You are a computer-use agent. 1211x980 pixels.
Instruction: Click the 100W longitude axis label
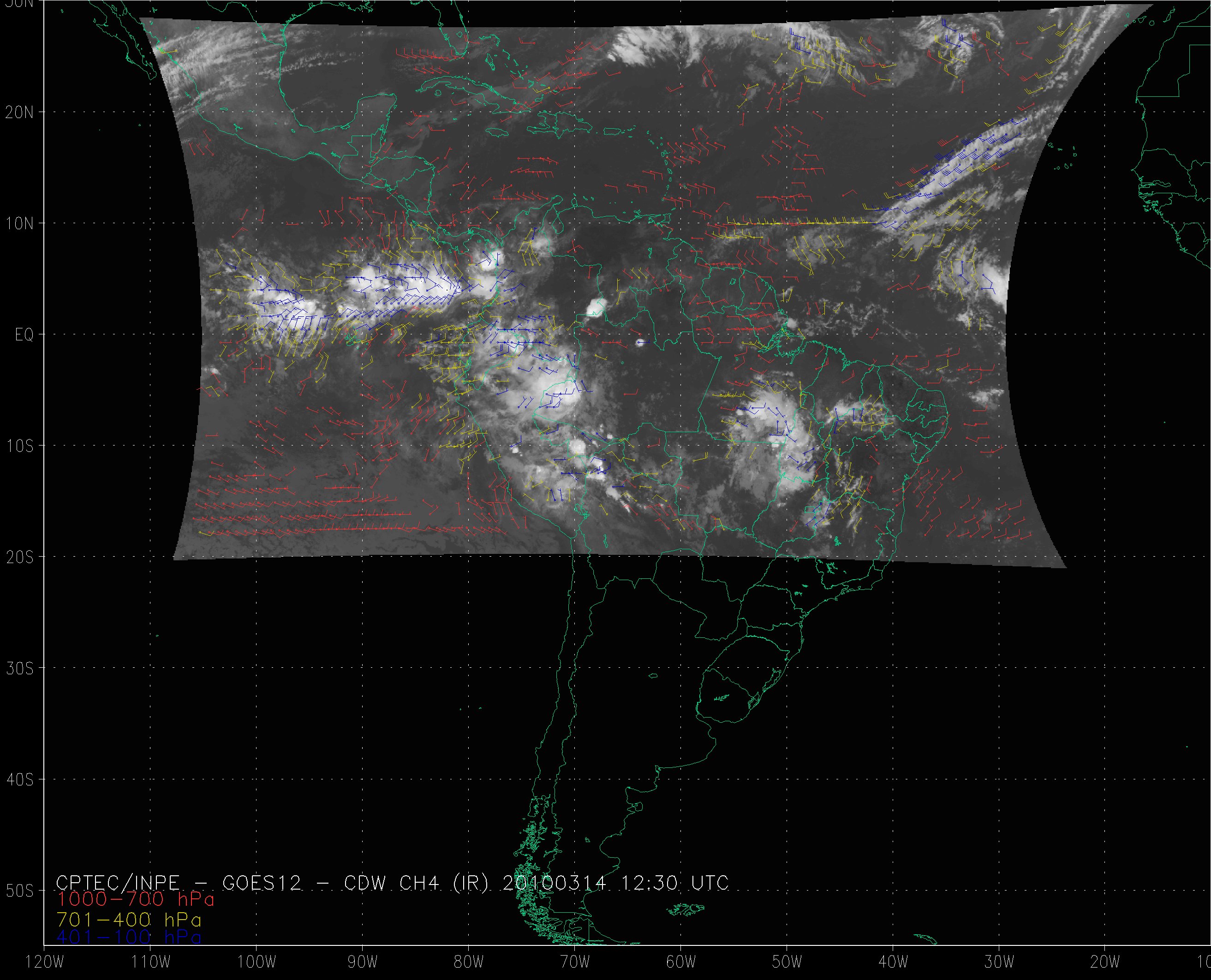pyautogui.click(x=257, y=962)
